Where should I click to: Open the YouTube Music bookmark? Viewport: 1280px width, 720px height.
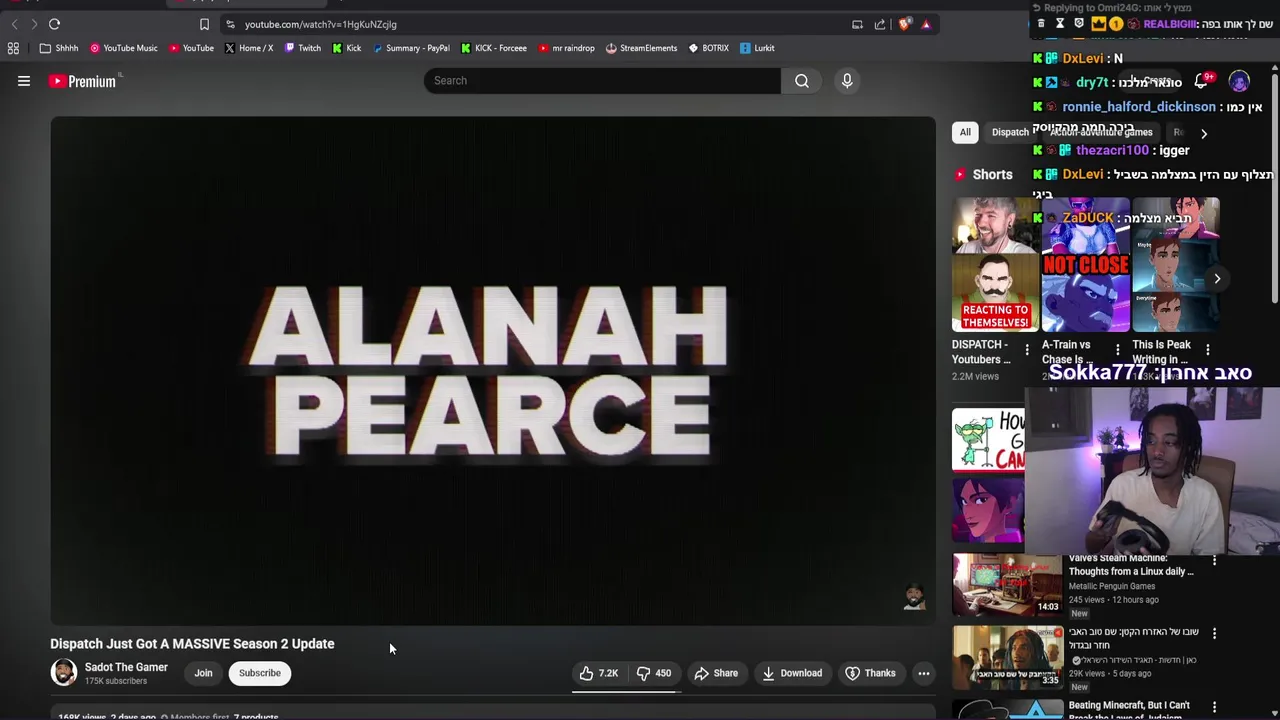point(124,48)
